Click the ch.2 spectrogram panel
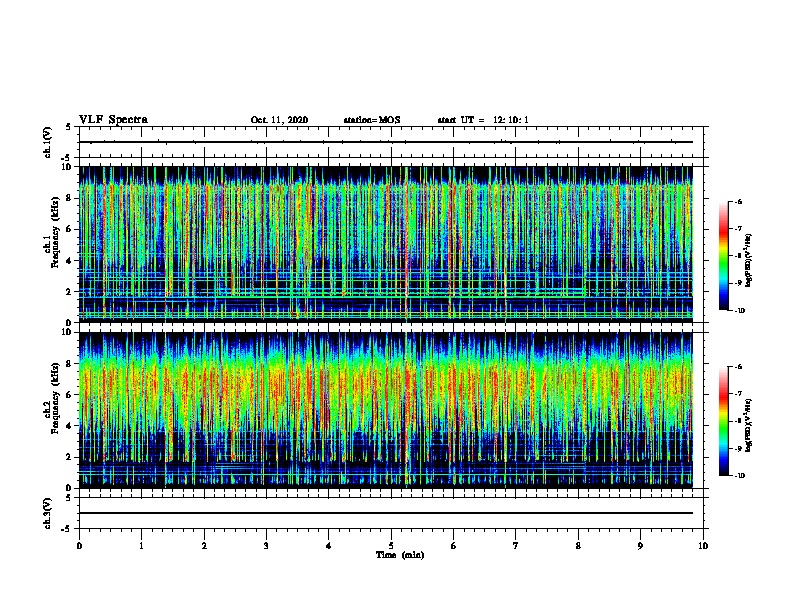Image resolution: width=792 pixels, height=612 pixels. point(386,410)
